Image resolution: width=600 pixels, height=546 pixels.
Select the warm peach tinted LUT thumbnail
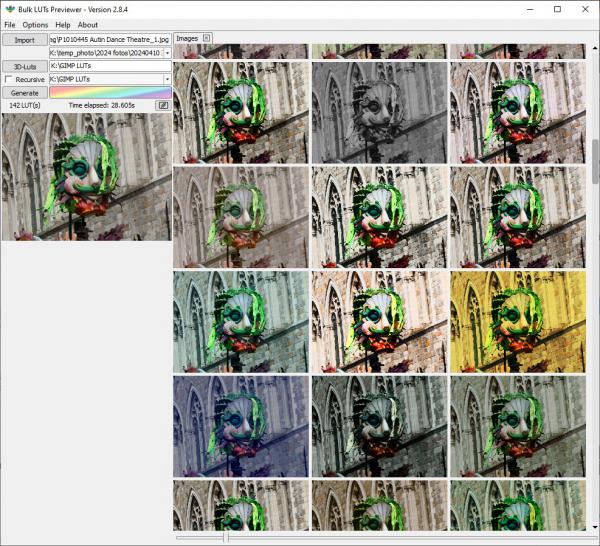point(379,322)
